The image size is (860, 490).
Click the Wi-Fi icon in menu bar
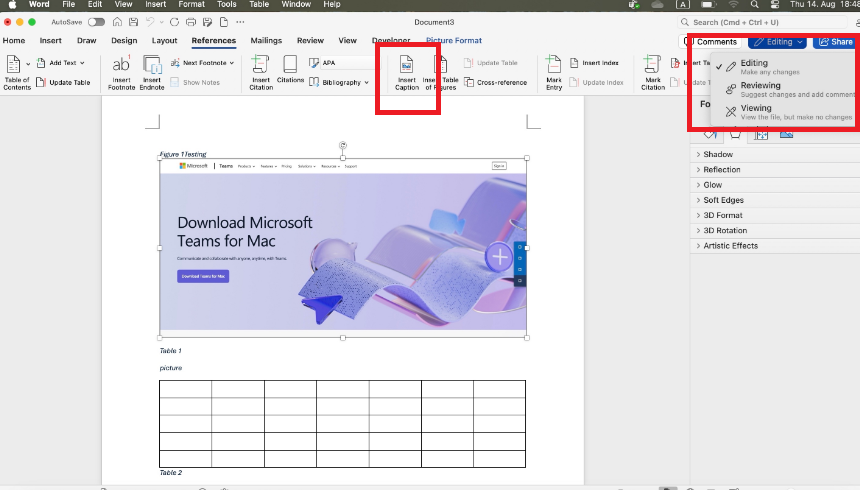733,4
